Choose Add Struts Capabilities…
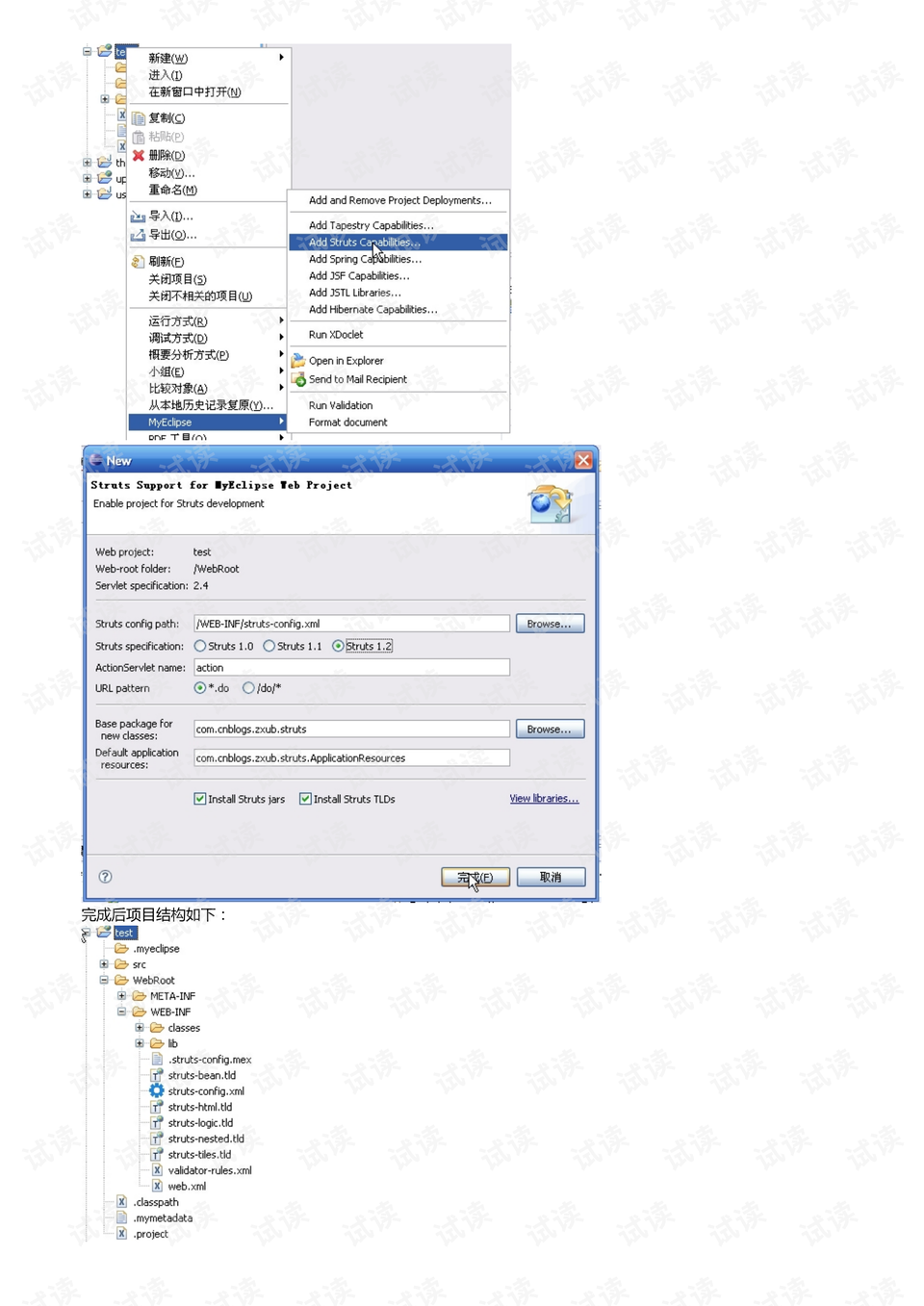924x1306 pixels. 398,243
